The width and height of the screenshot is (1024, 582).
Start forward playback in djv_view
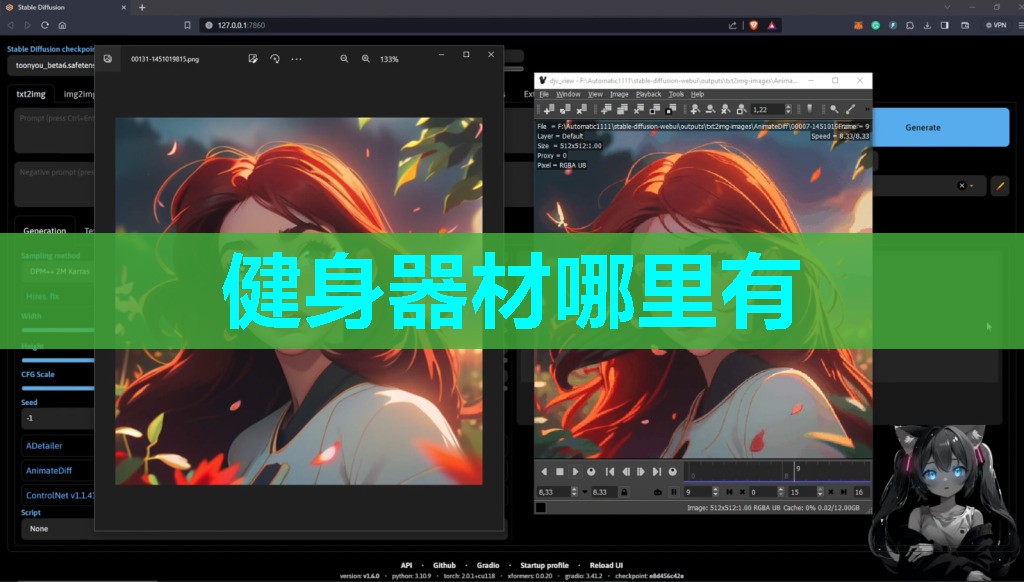[x=575, y=472]
